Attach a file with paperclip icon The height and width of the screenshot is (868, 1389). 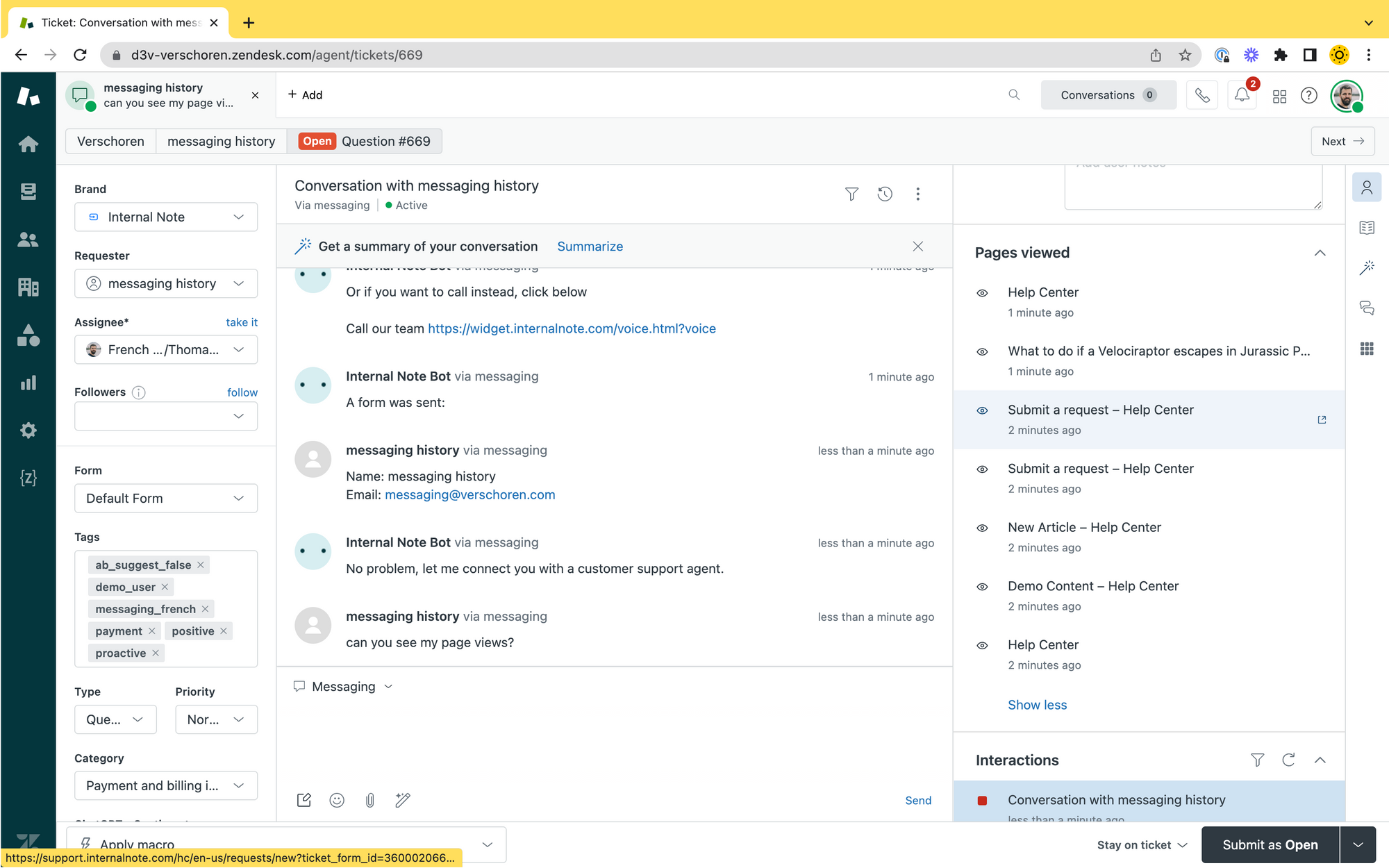pos(369,800)
